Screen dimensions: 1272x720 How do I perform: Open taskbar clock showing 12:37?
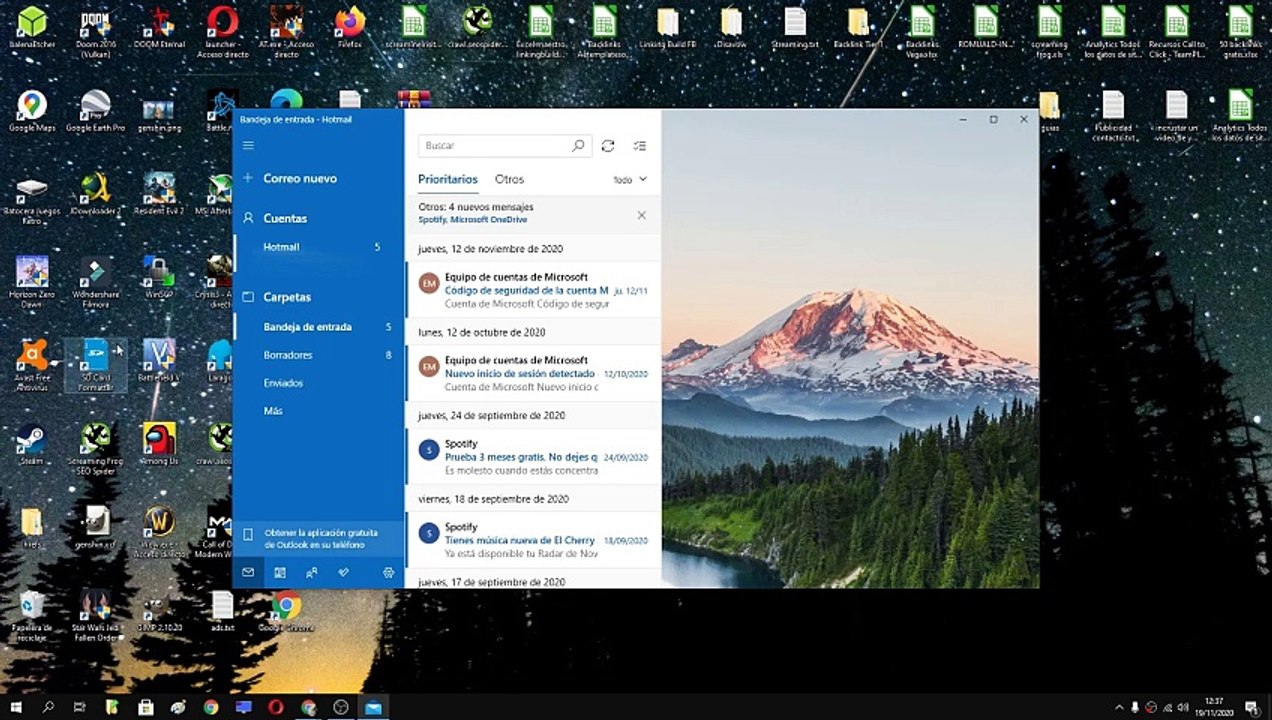tap(1214, 707)
